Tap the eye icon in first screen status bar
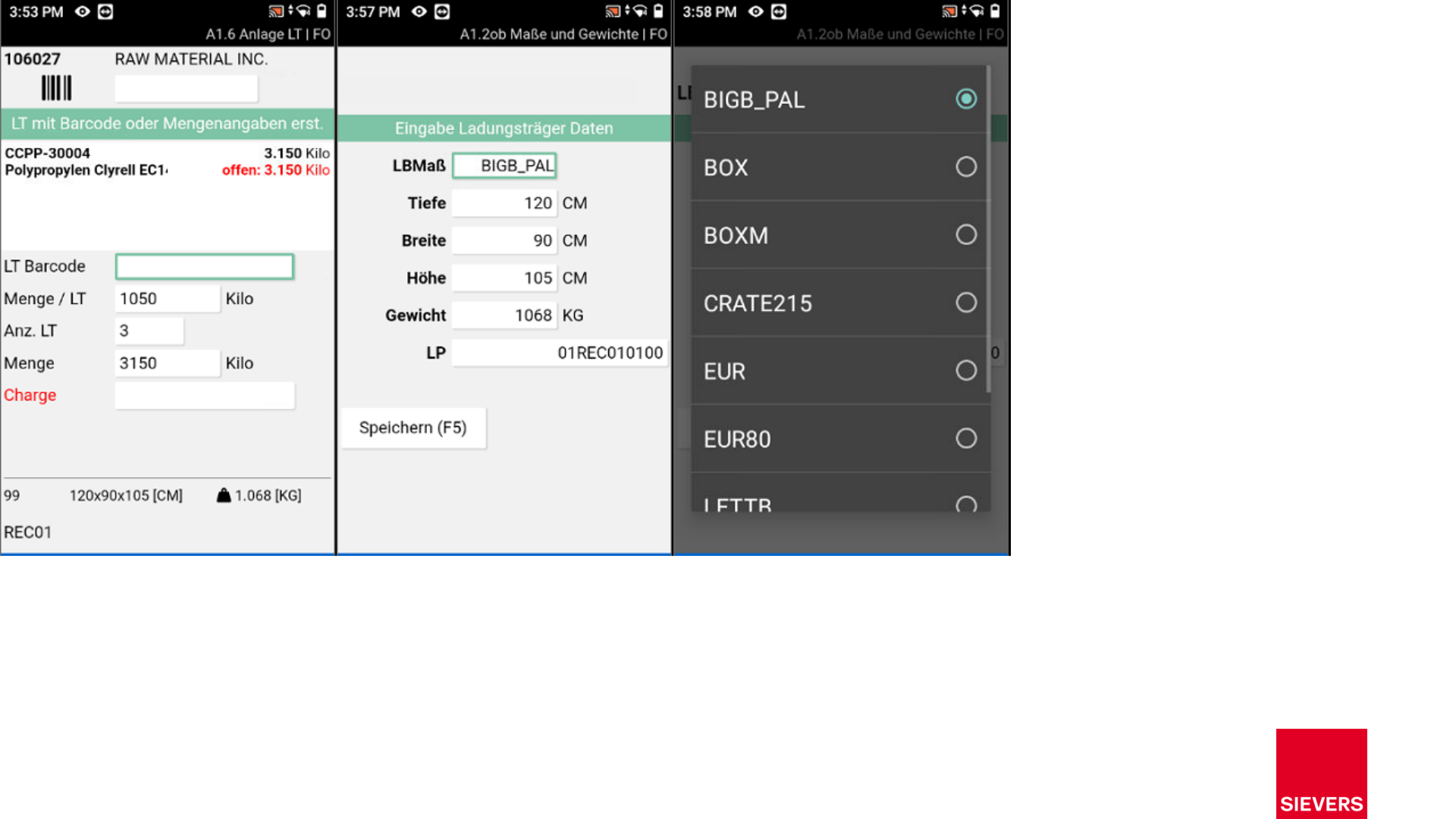Viewport: 1456px width, 819px height. tap(83, 11)
